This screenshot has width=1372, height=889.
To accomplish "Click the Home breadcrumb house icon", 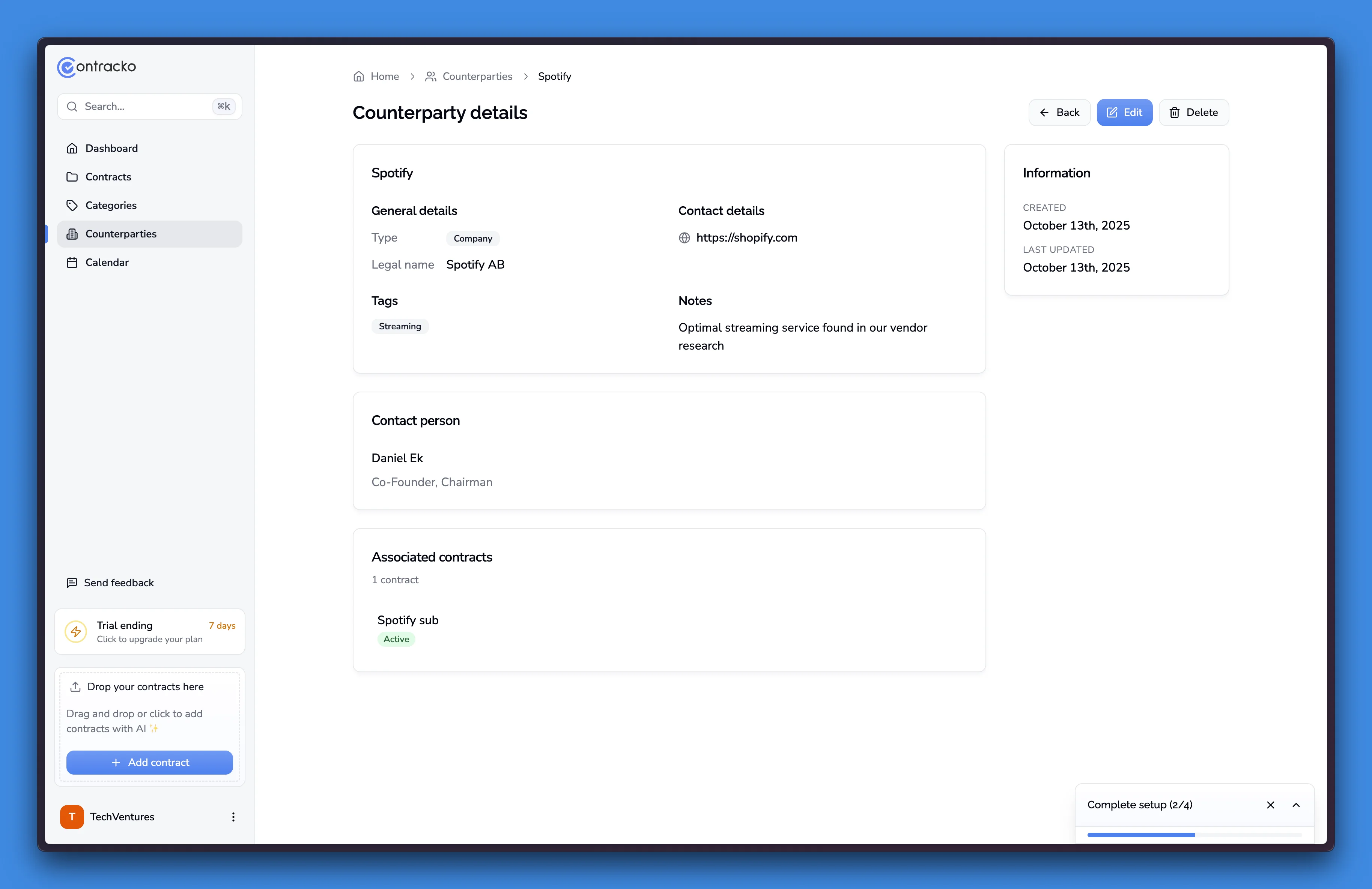I will [x=358, y=77].
